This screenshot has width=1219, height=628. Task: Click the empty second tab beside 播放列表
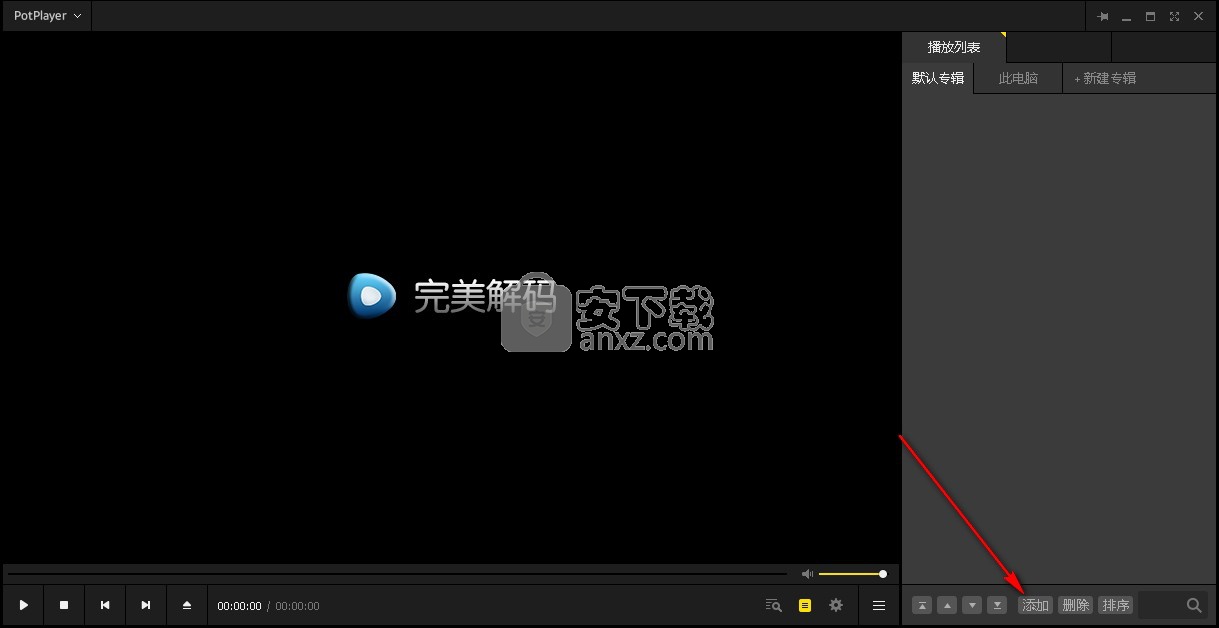coord(1059,47)
